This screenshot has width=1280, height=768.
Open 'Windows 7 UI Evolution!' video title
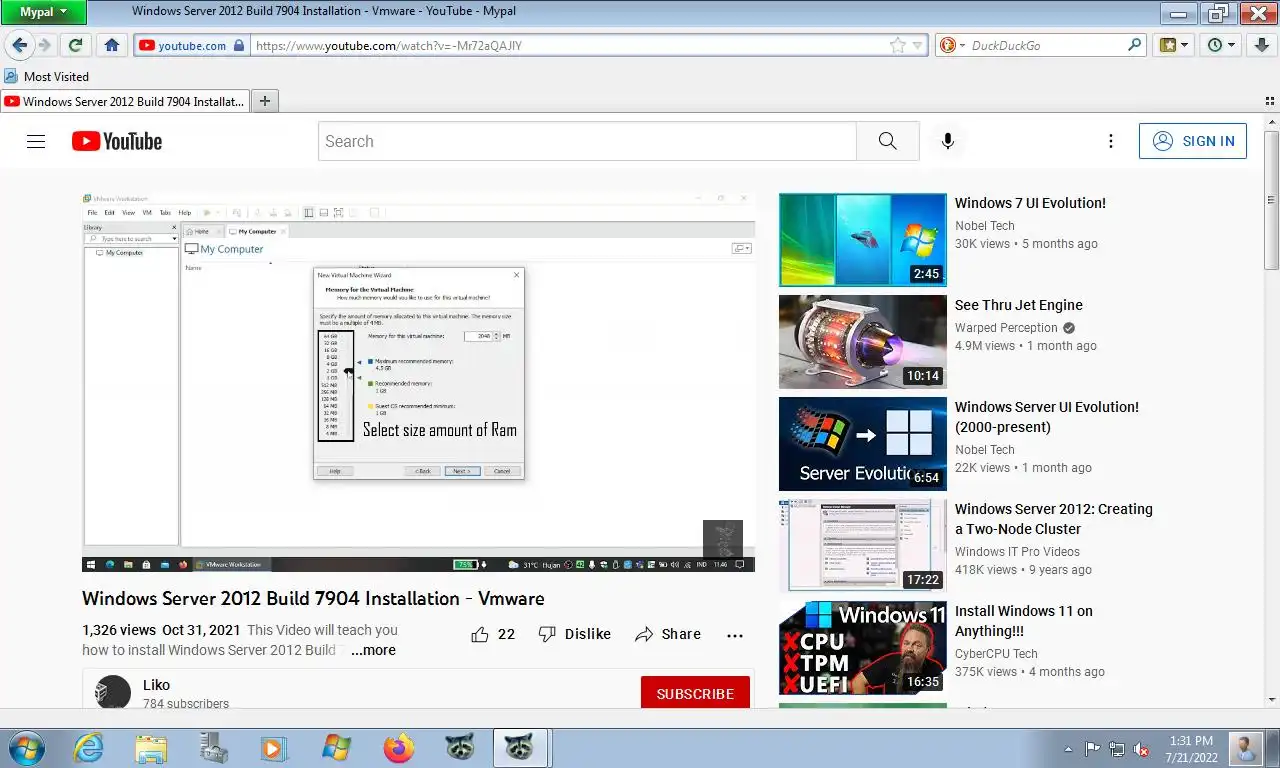[1030, 203]
